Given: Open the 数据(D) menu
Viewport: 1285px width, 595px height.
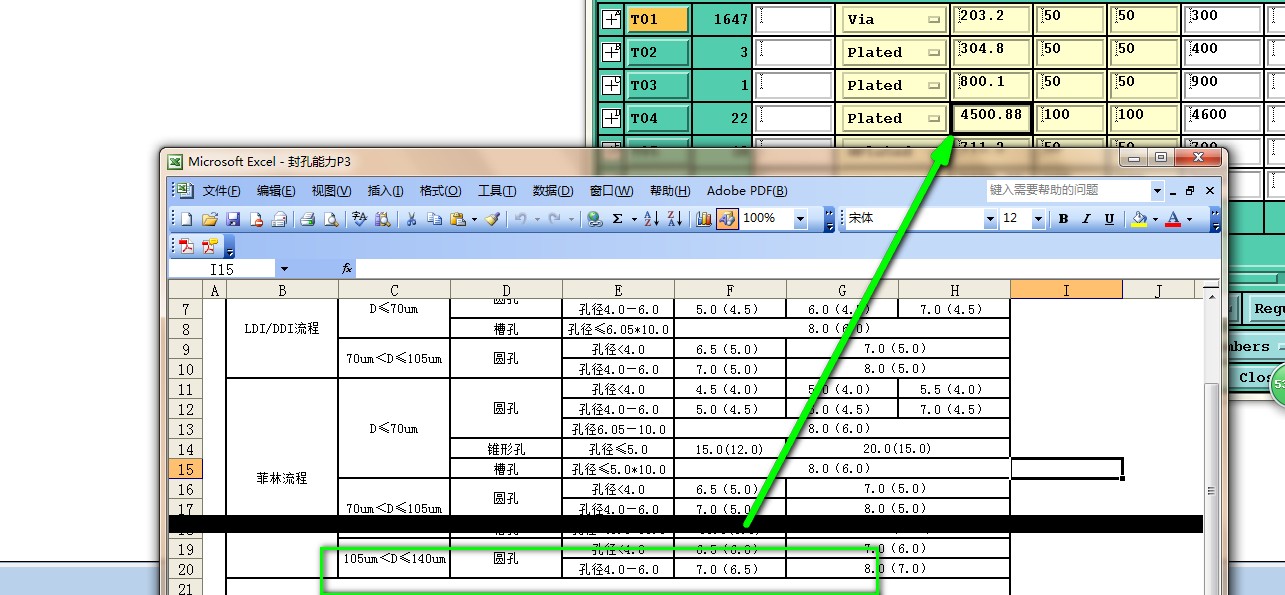Looking at the screenshot, I should point(553,190).
